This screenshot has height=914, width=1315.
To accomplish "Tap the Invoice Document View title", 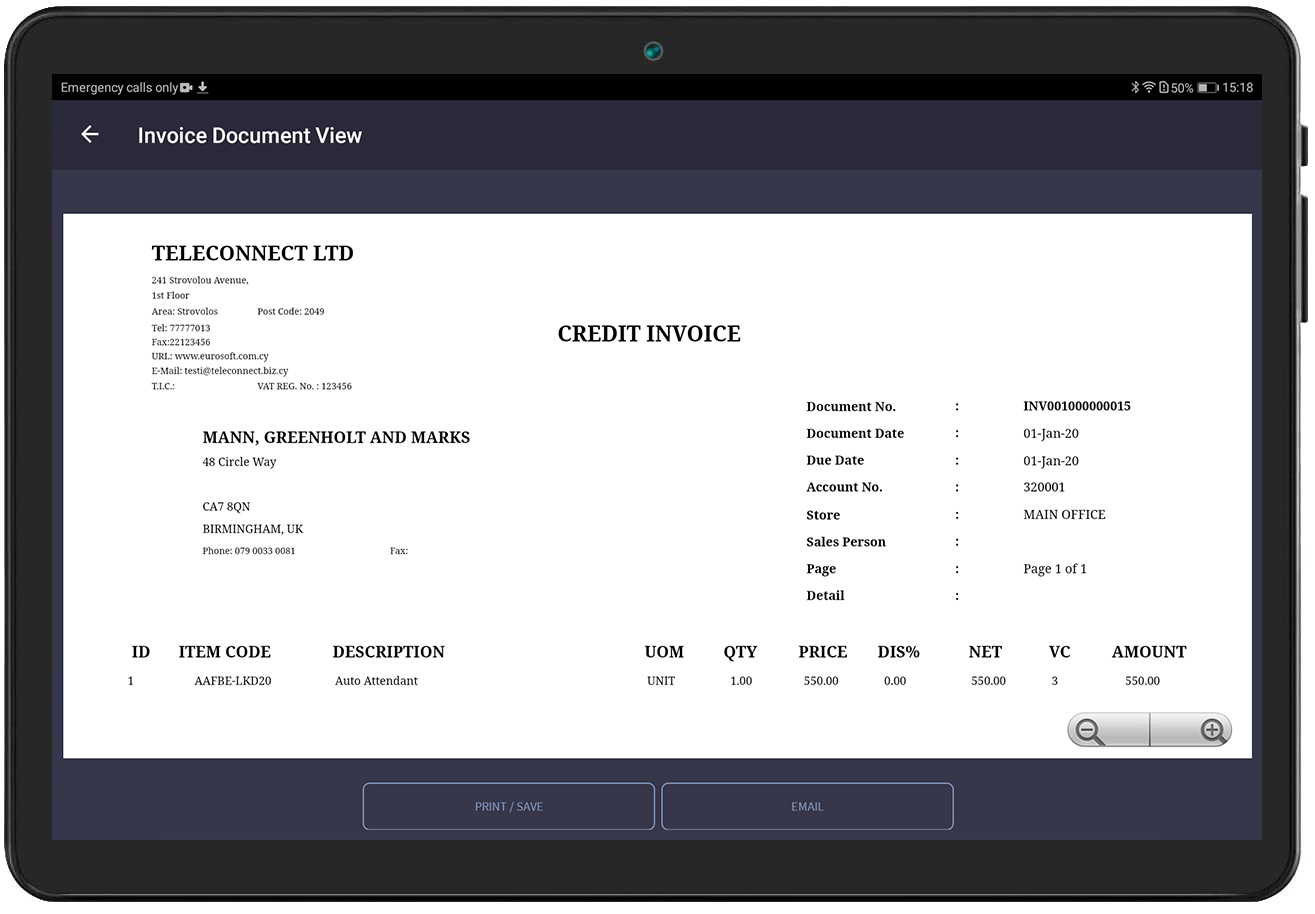I will click(249, 136).
